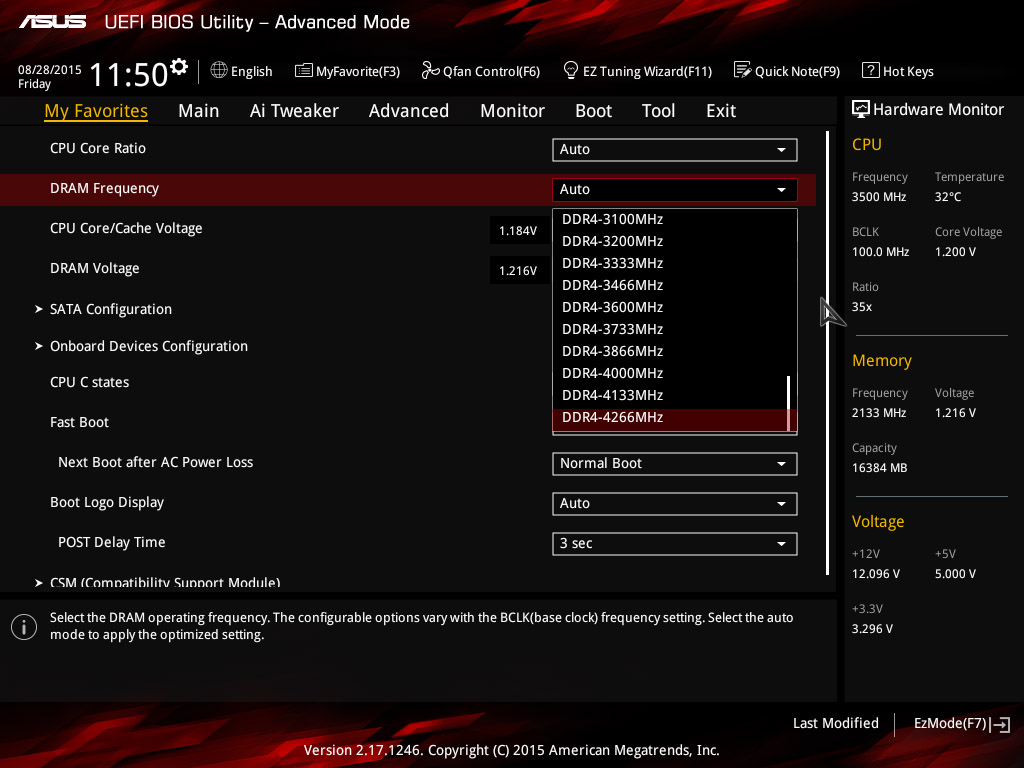The height and width of the screenshot is (768, 1024).
Task: Click the globe language icon
Action: (219, 70)
